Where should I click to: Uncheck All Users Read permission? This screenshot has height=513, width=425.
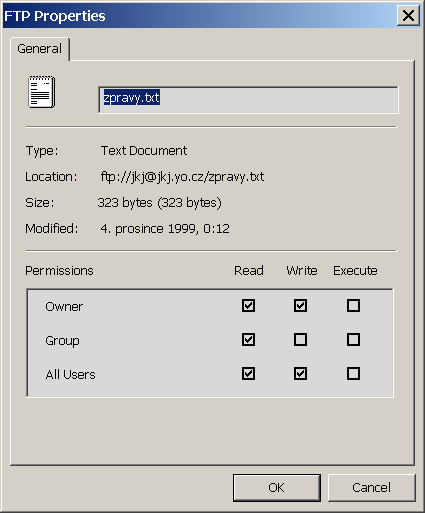pyautogui.click(x=248, y=374)
